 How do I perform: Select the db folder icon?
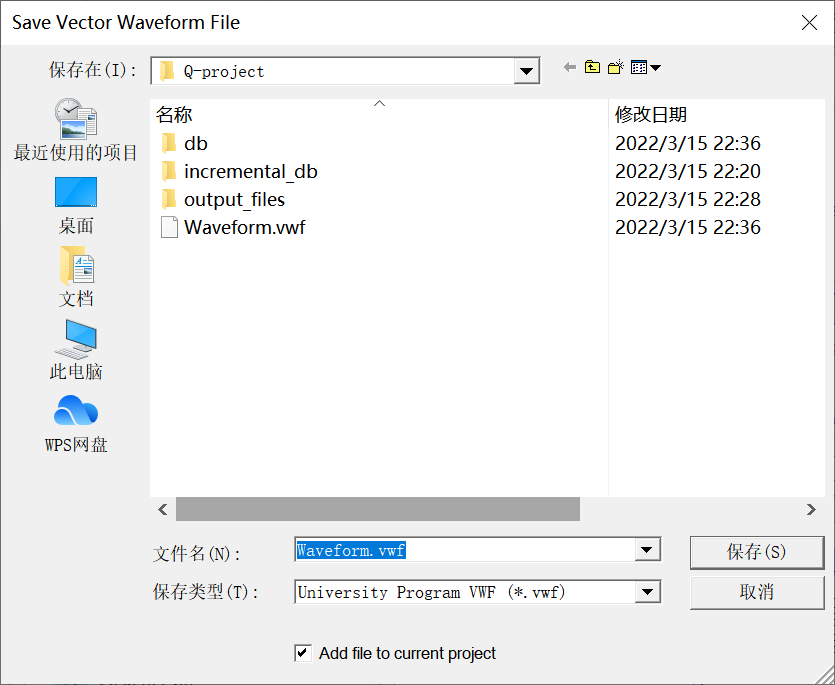[169, 143]
